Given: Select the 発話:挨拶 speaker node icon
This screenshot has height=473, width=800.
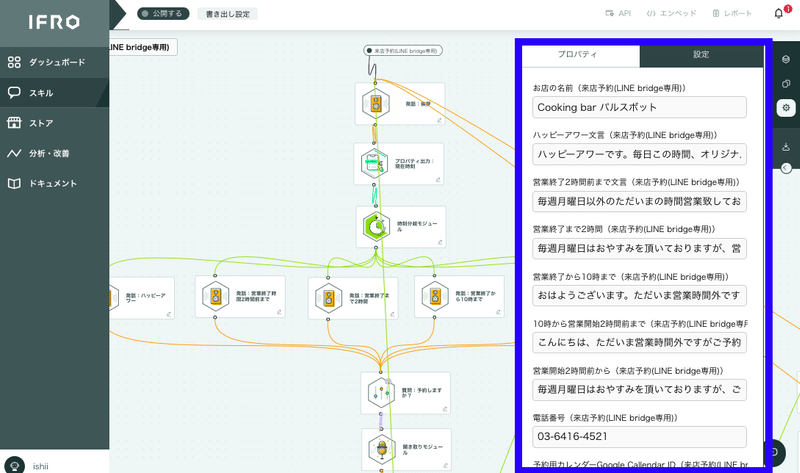Looking at the screenshot, I should pyautogui.click(x=376, y=104).
